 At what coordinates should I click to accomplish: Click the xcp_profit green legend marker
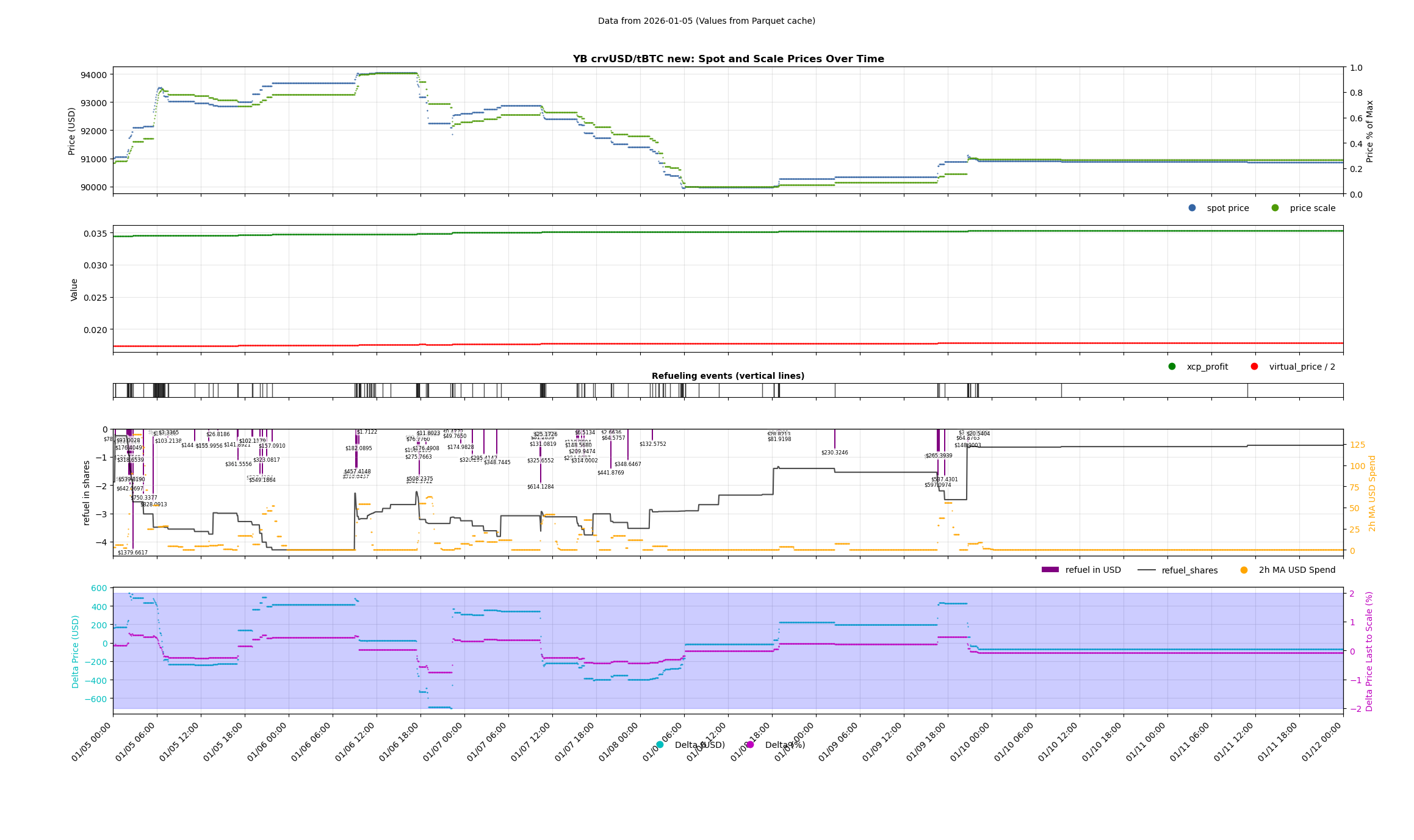1172,367
